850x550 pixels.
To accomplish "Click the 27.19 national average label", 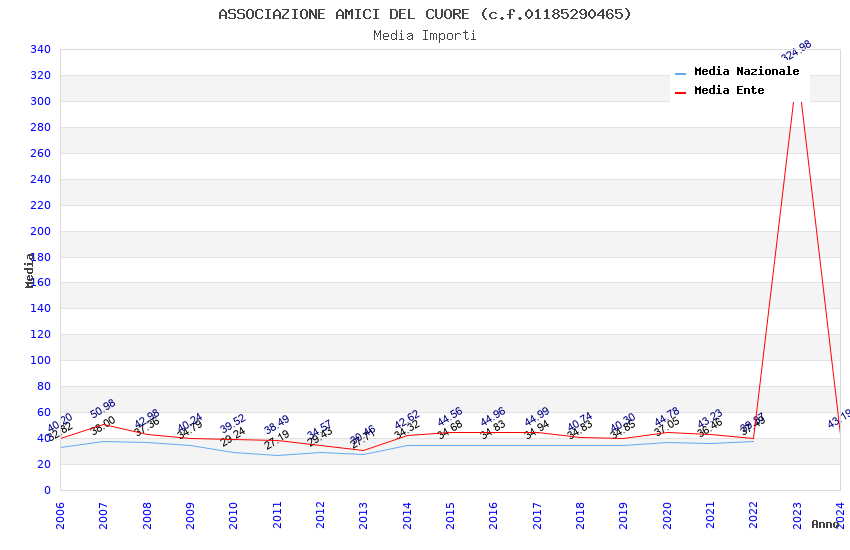I will 276,439.
